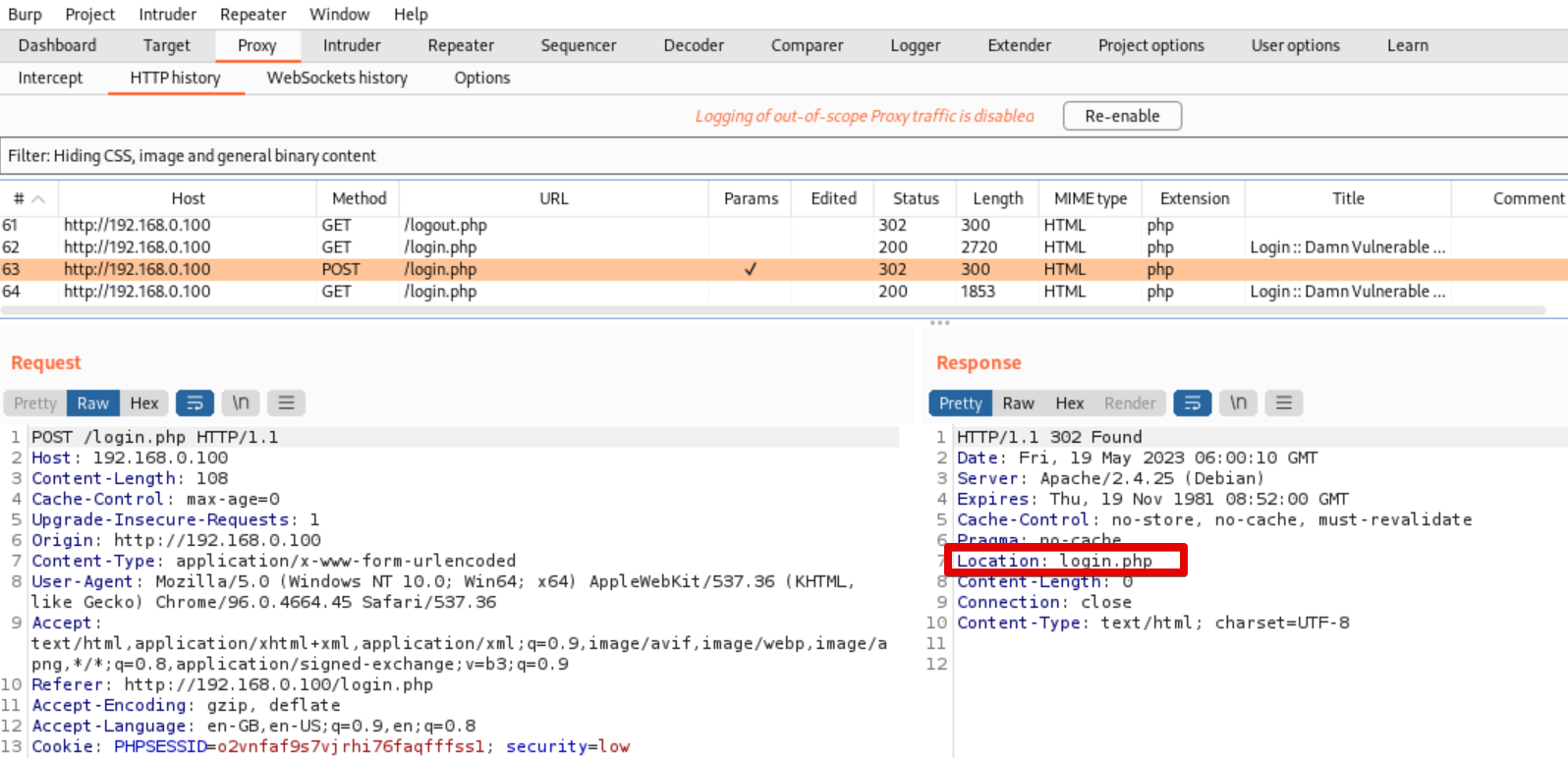The image size is (1568, 758).
Task: Switch to the Dashboard tab
Action: click(x=57, y=45)
